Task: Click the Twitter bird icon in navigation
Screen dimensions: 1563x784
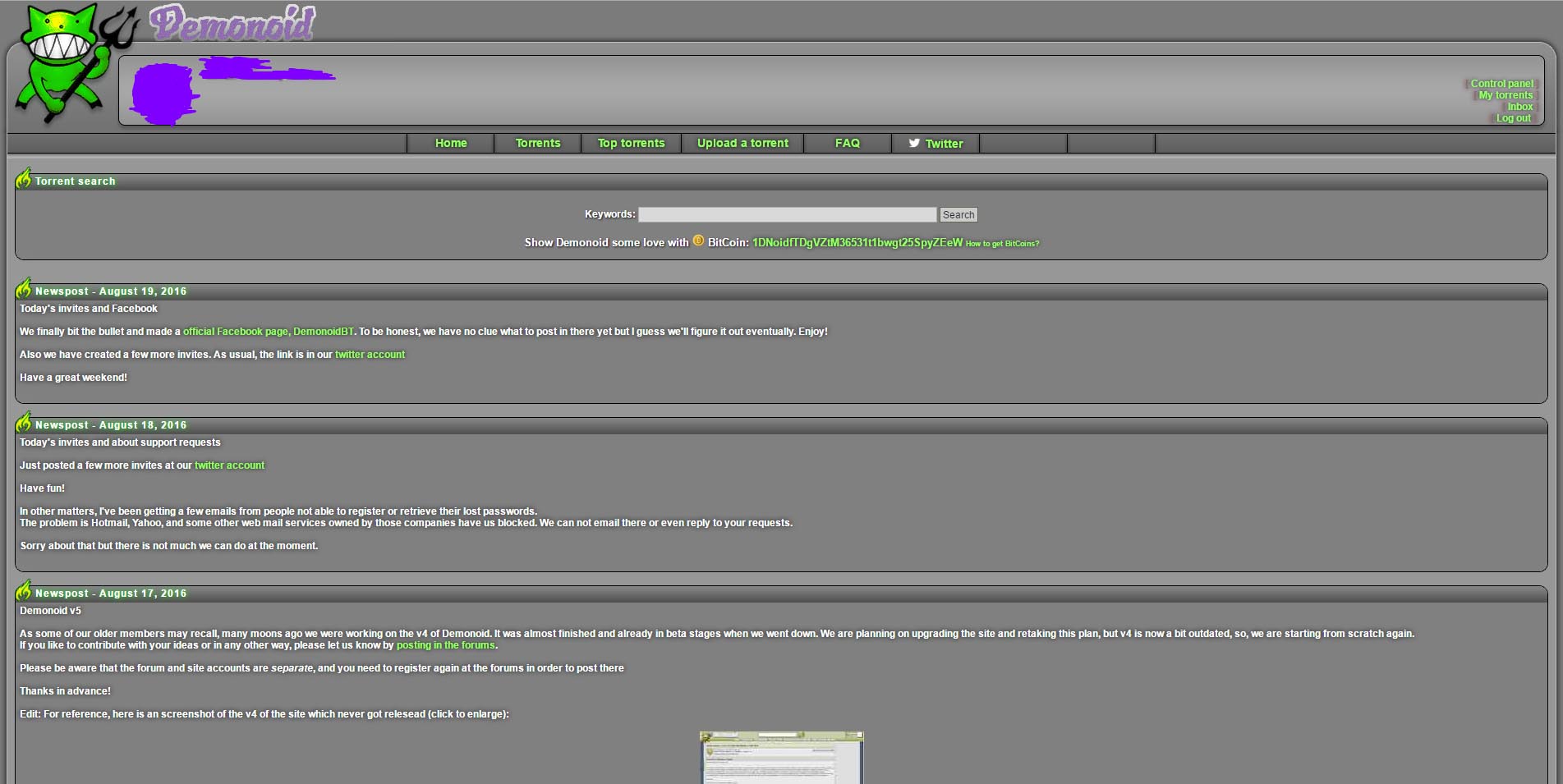Action: 914,143
